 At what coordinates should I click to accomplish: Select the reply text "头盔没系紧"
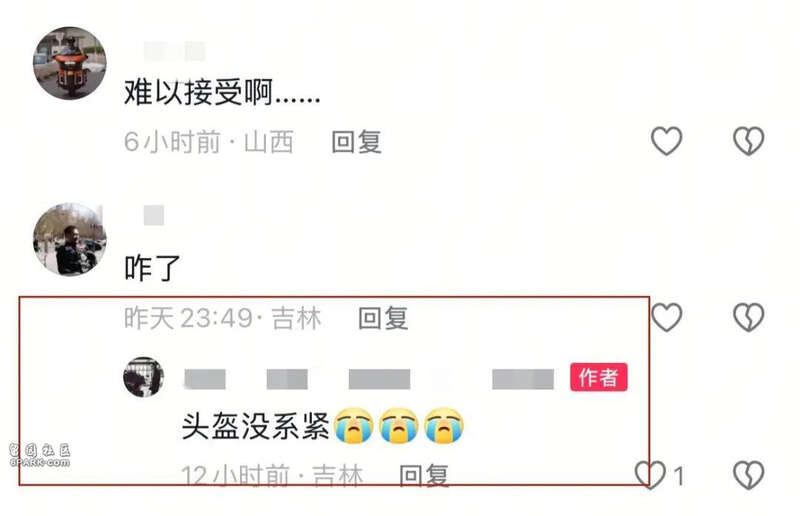(256, 426)
